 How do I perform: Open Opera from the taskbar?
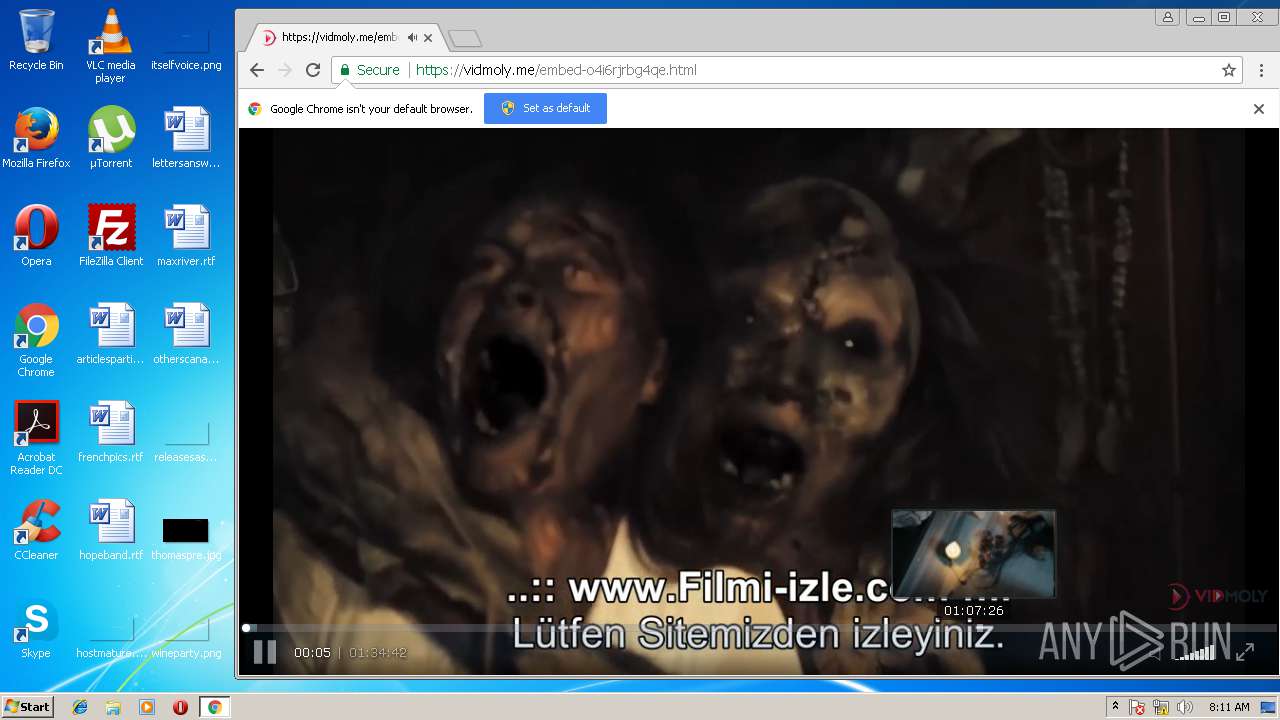(x=180, y=707)
